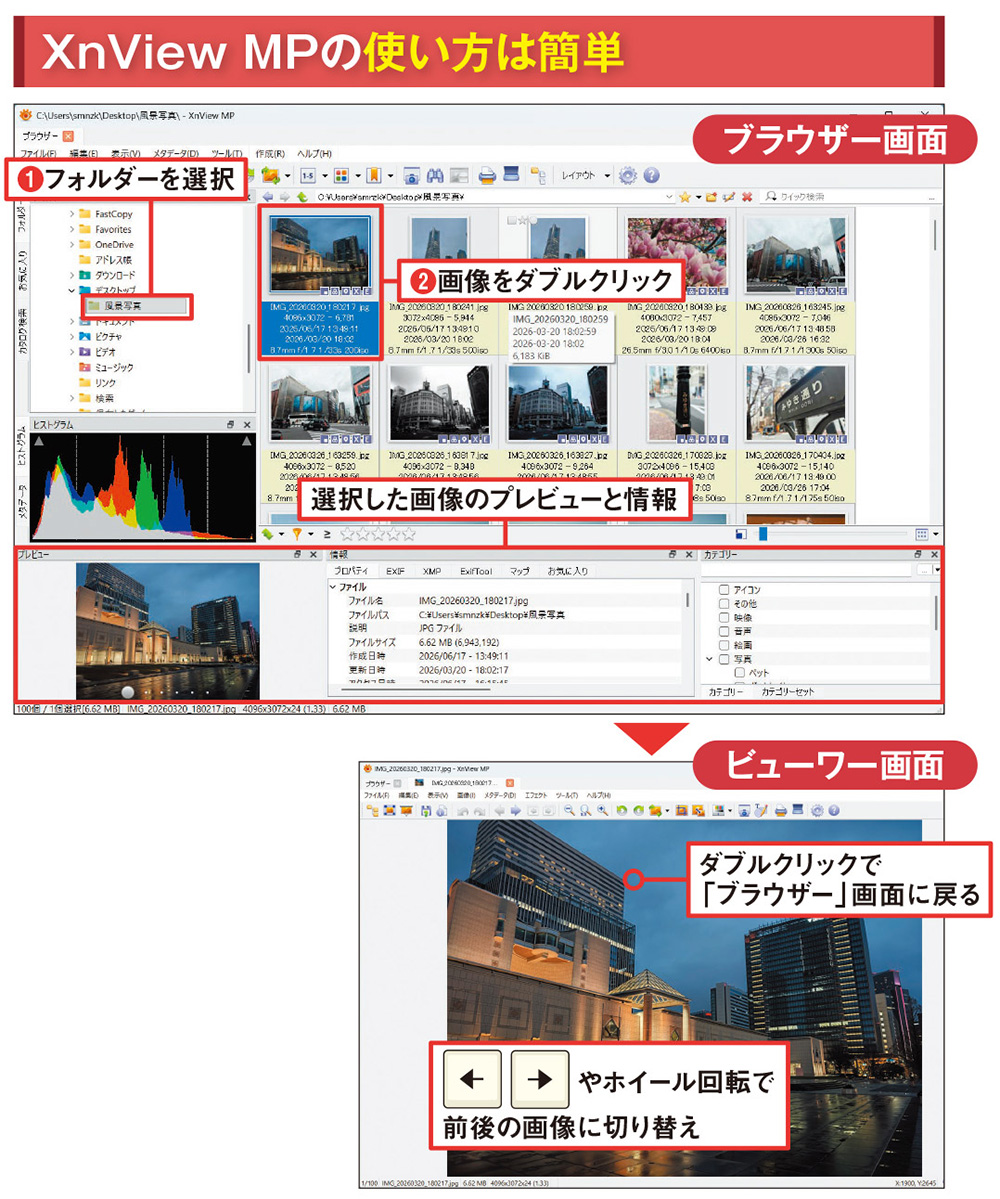The height and width of the screenshot is (1199, 1000).
Task: Collapse the 写真 category tree arrow
Action: [709, 658]
